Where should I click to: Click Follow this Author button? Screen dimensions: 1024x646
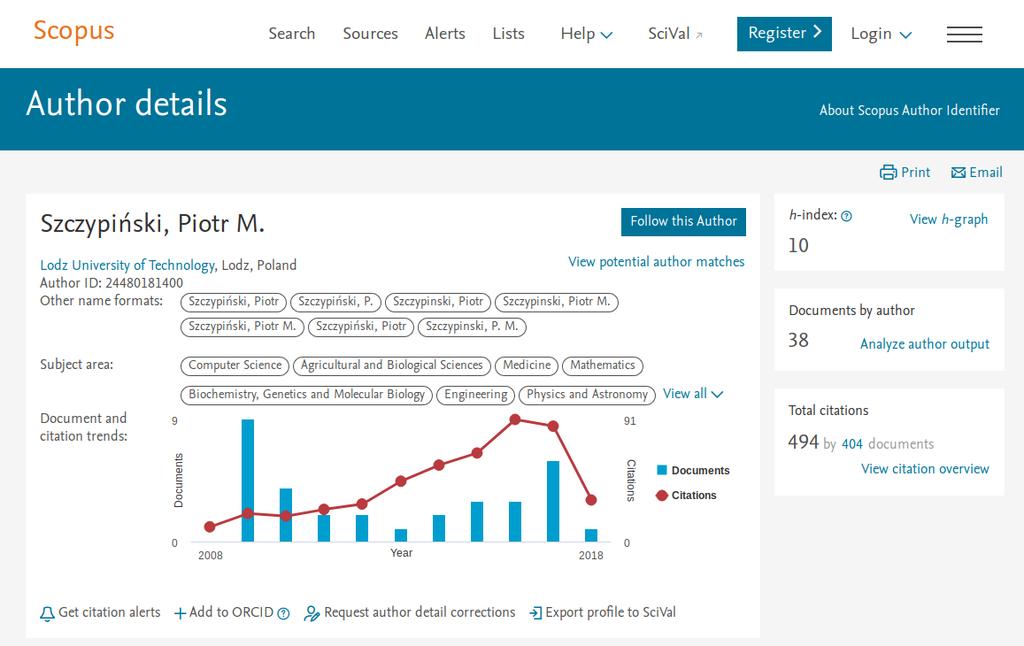pyautogui.click(x=683, y=221)
